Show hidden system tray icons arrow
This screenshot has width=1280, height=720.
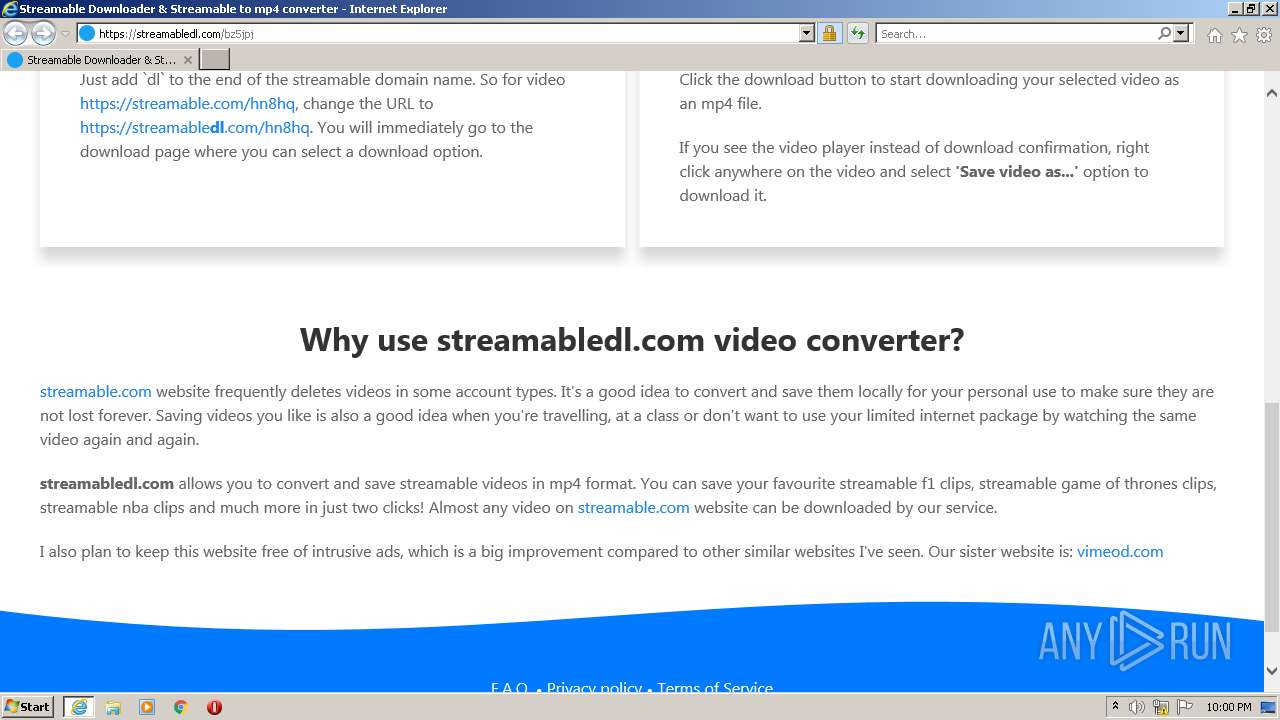tap(1115, 707)
